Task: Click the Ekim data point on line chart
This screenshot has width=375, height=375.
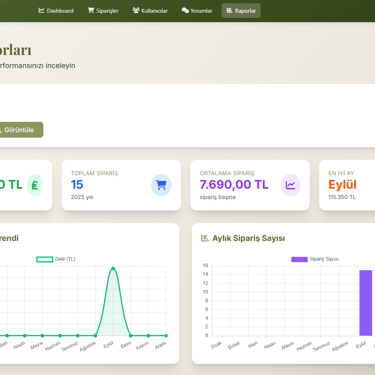Action: tap(131, 336)
